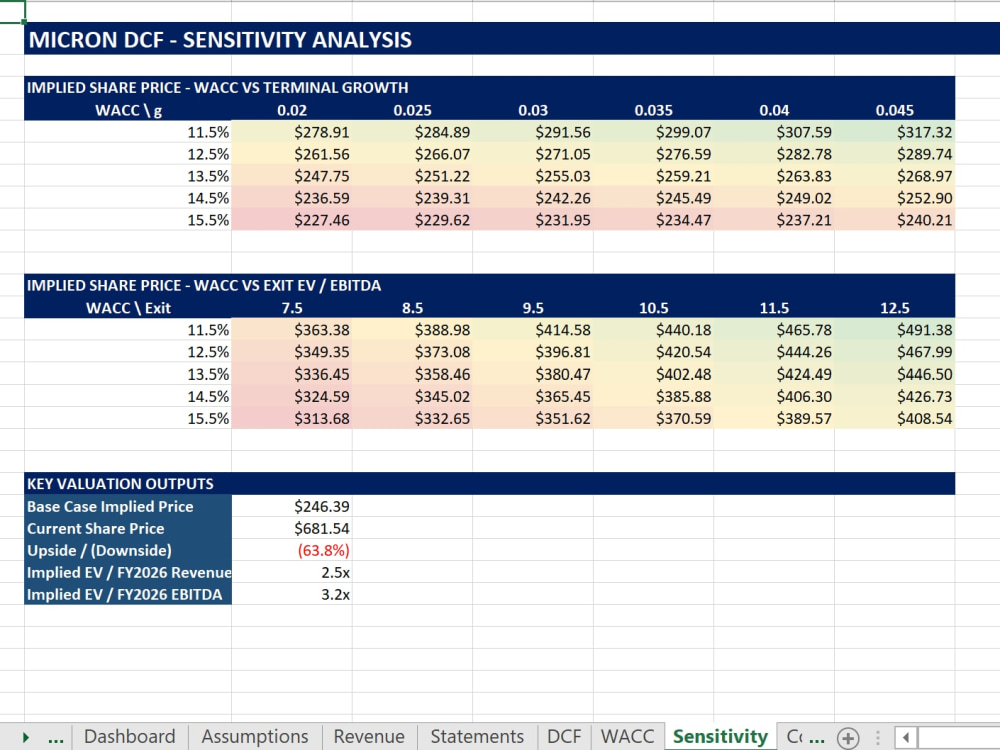
Task: Click the sheet tab scroll right arrow
Action: click(26, 738)
